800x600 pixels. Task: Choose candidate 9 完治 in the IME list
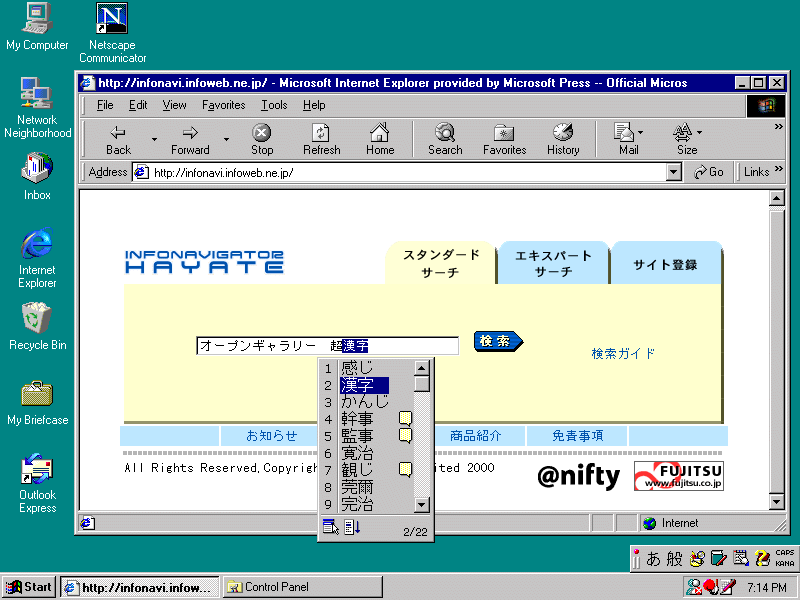[x=357, y=504]
